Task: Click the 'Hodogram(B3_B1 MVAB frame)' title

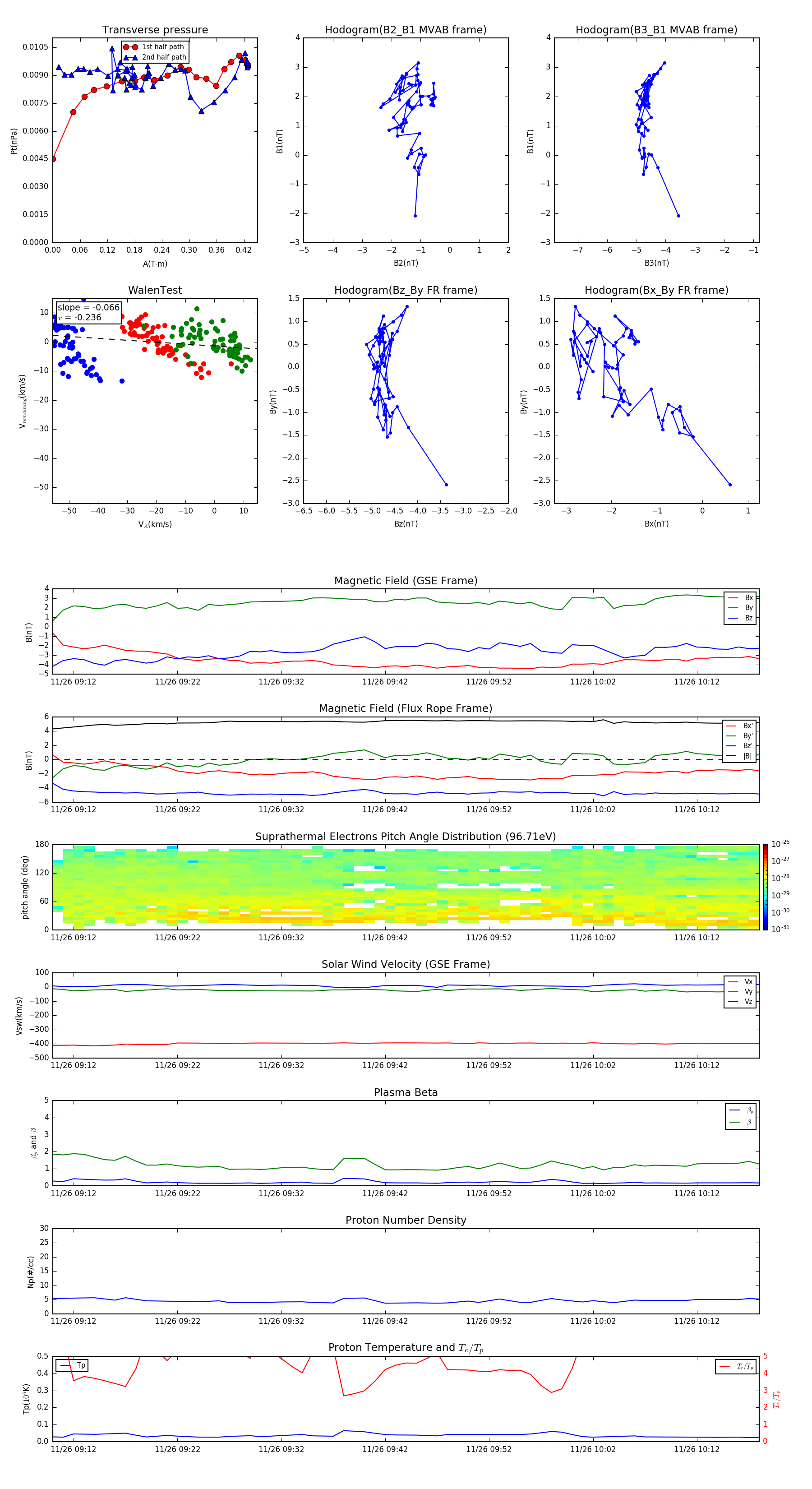Action: [x=656, y=29]
